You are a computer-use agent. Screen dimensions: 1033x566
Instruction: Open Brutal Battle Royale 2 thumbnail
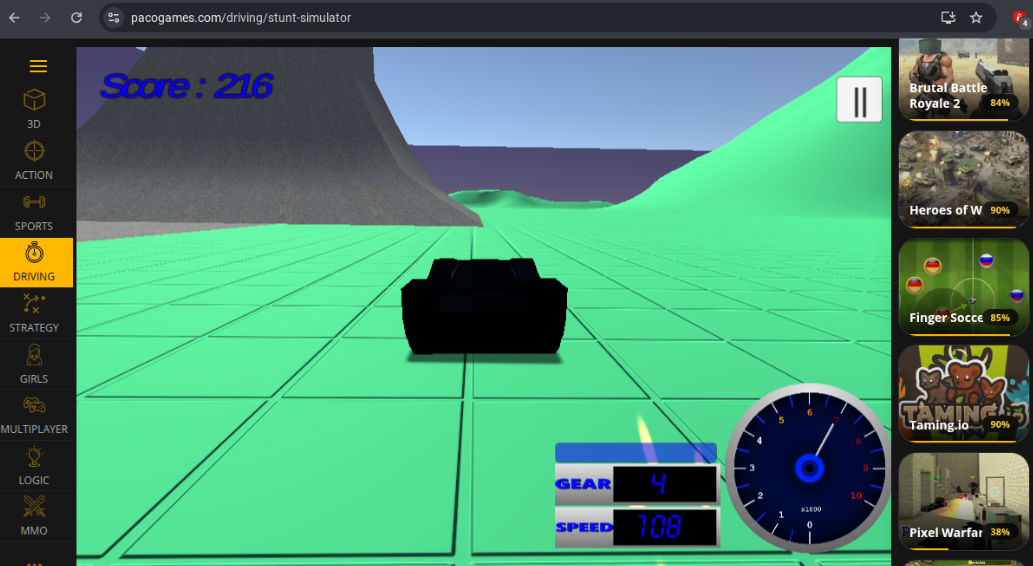[x=963, y=78]
